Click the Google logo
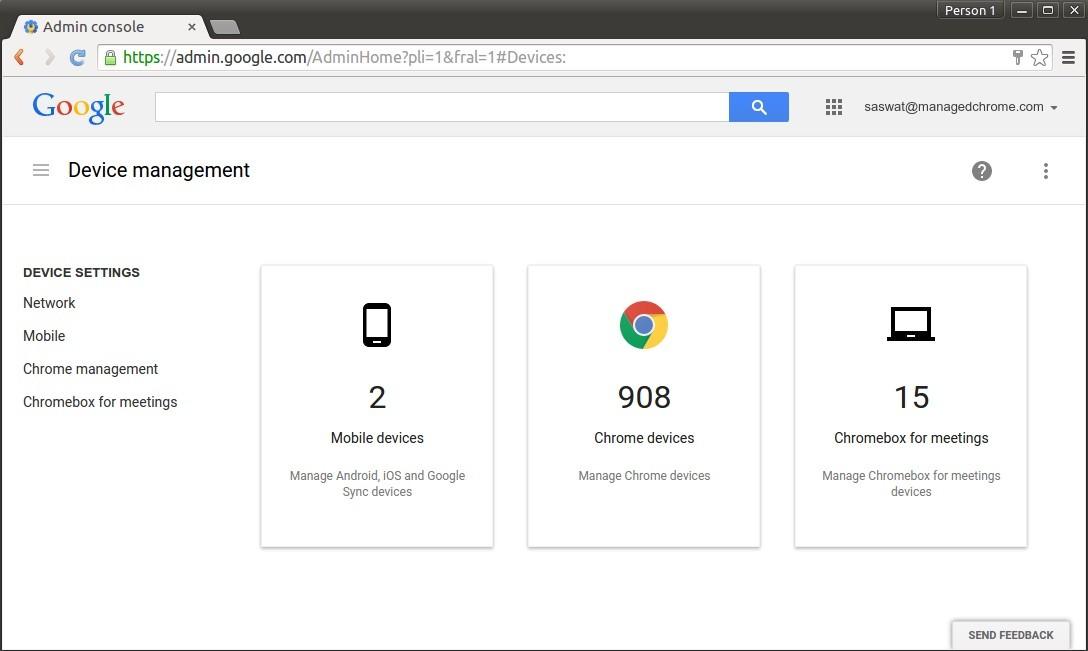The height and width of the screenshot is (651, 1088). pyautogui.click(x=79, y=107)
